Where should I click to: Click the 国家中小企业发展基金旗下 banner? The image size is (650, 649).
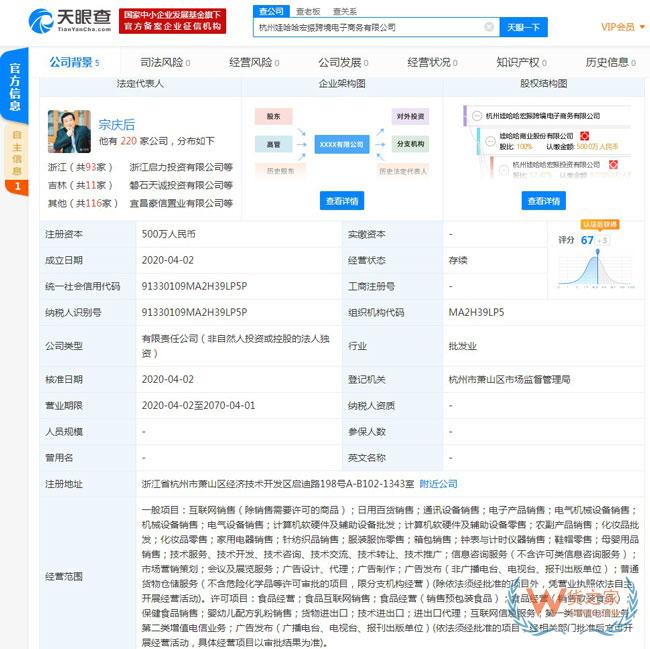pyautogui.click(x=172, y=21)
